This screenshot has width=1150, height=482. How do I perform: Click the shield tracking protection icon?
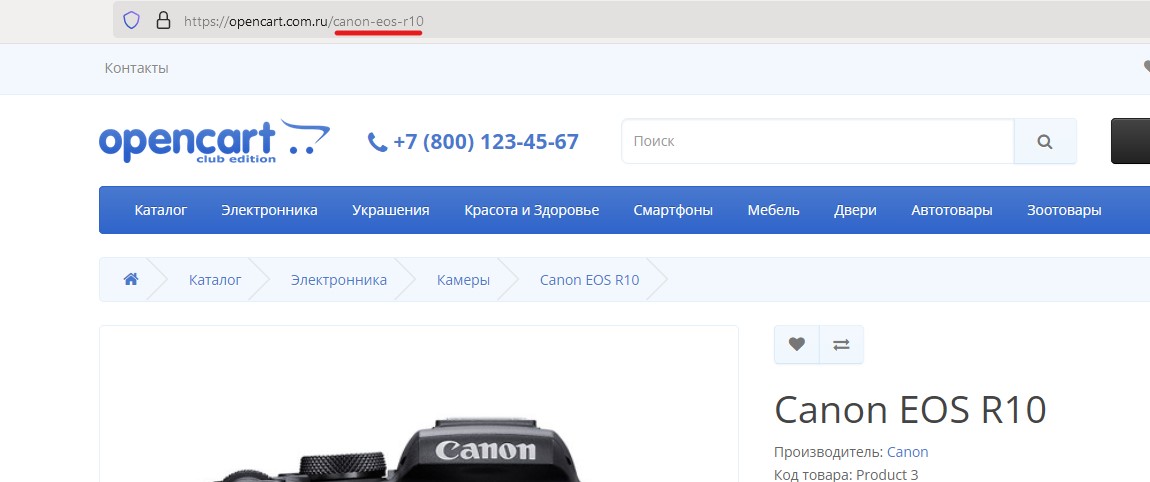tap(131, 21)
